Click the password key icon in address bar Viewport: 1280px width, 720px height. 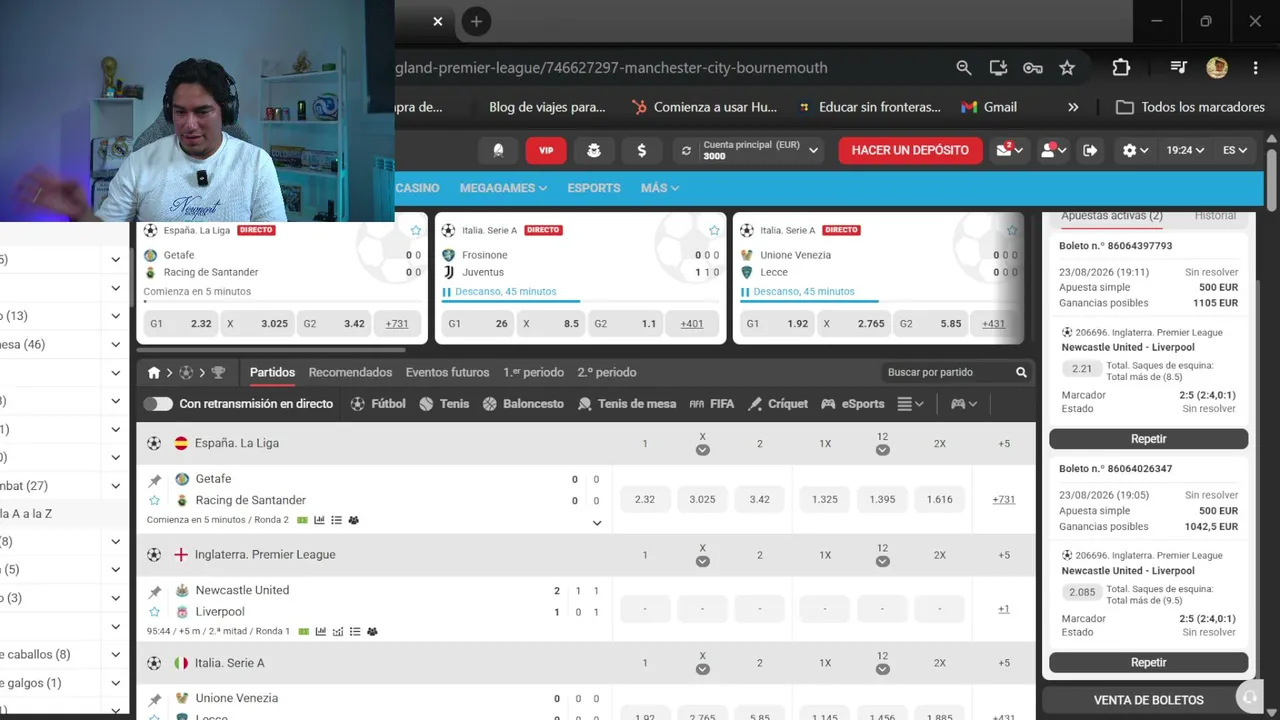[1033, 68]
